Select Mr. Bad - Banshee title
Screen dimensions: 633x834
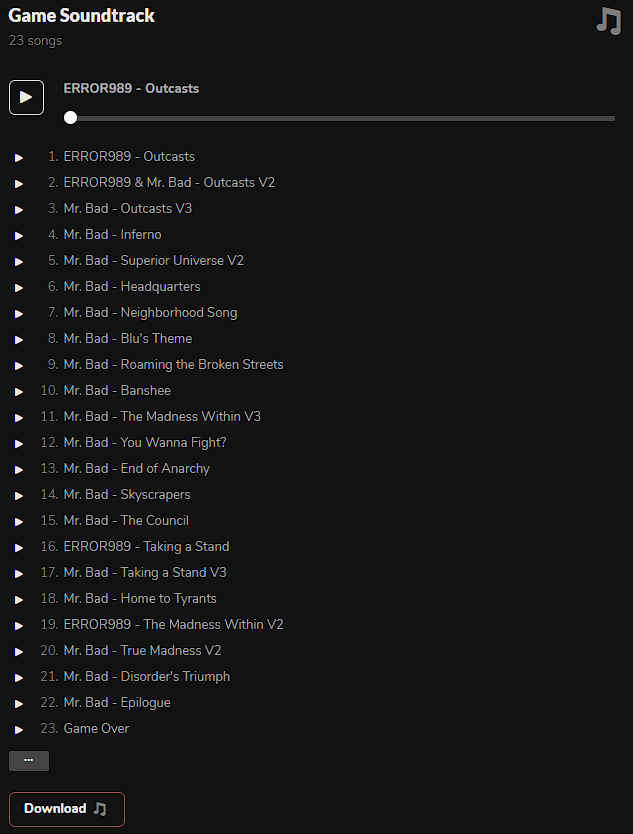[x=117, y=390]
